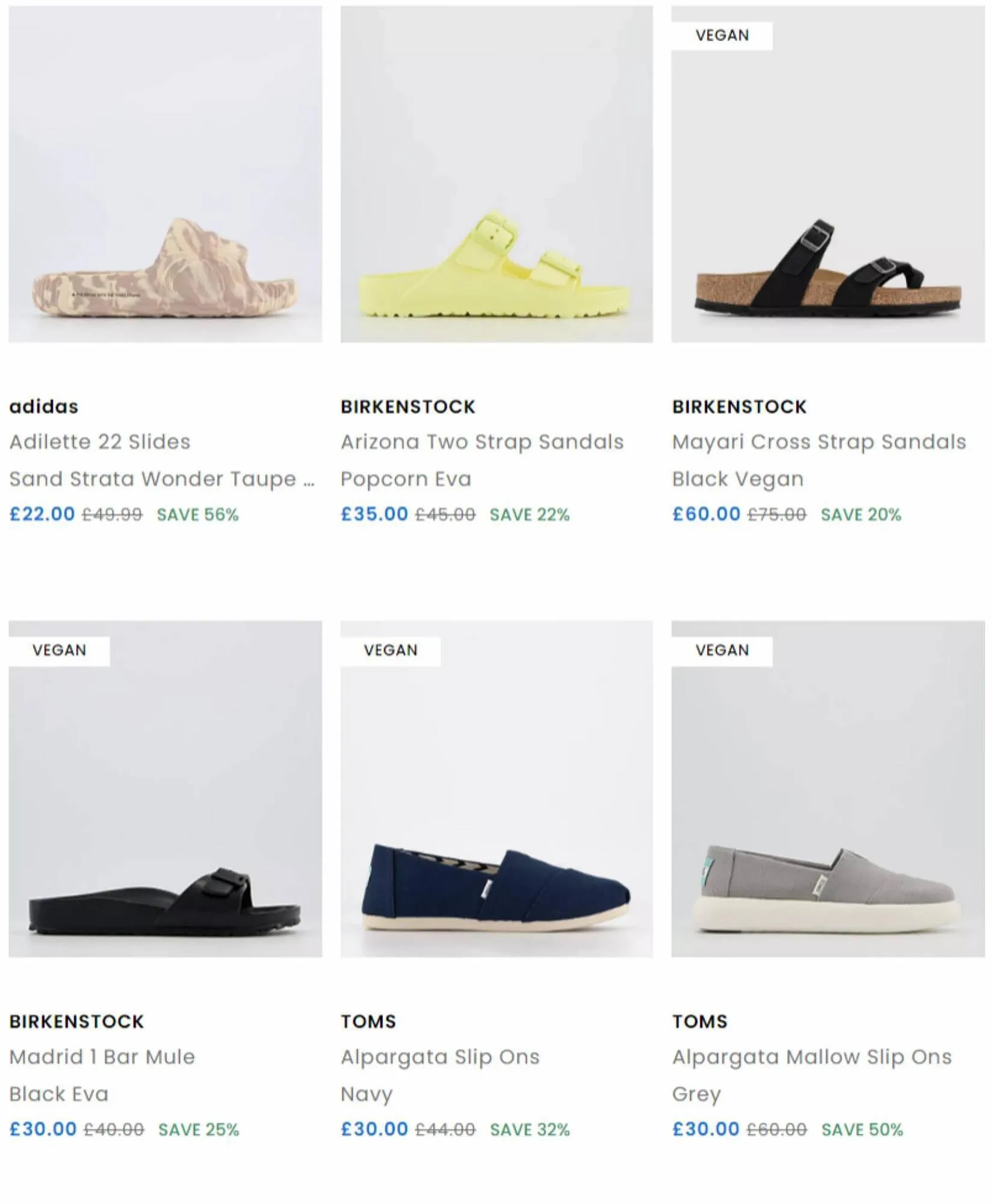Viewport: 993px width, 1204px height.
Task: Click the £22.00 sale price
Action: tap(42, 514)
